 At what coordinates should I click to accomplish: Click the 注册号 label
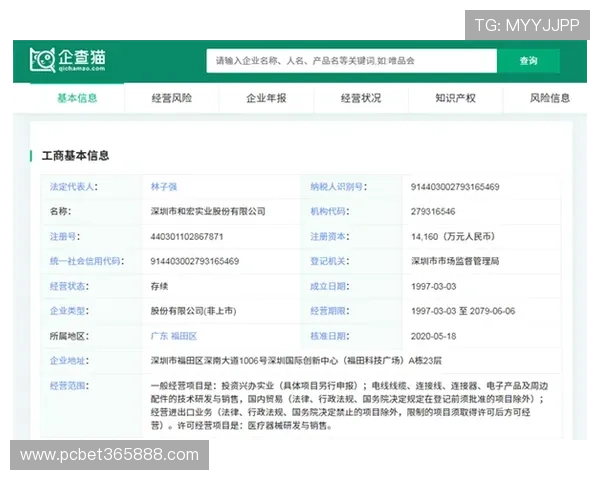click(x=65, y=237)
